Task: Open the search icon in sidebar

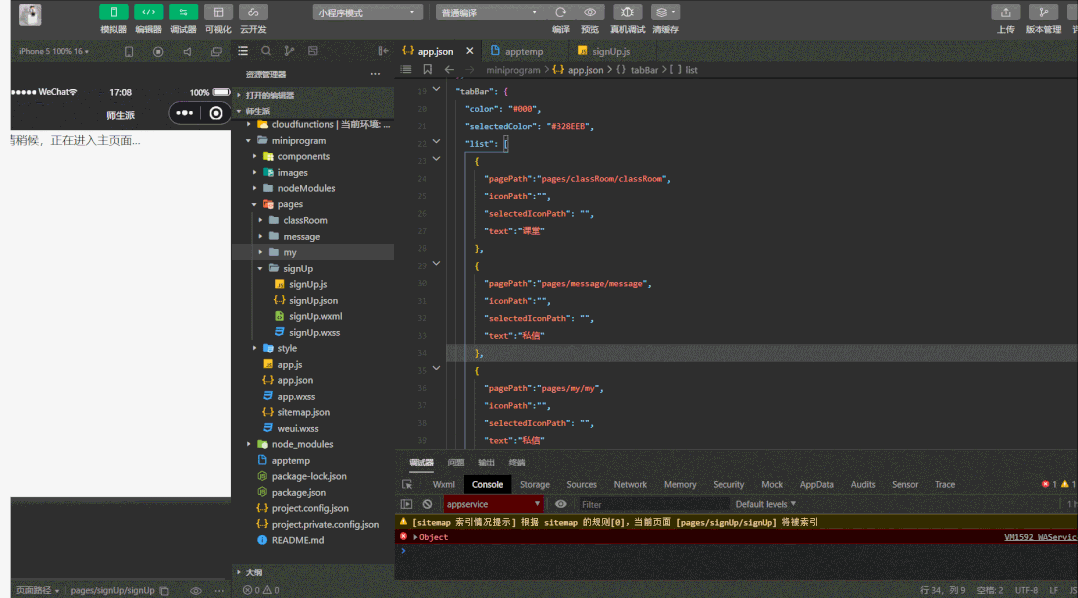Action: click(266, 51)
